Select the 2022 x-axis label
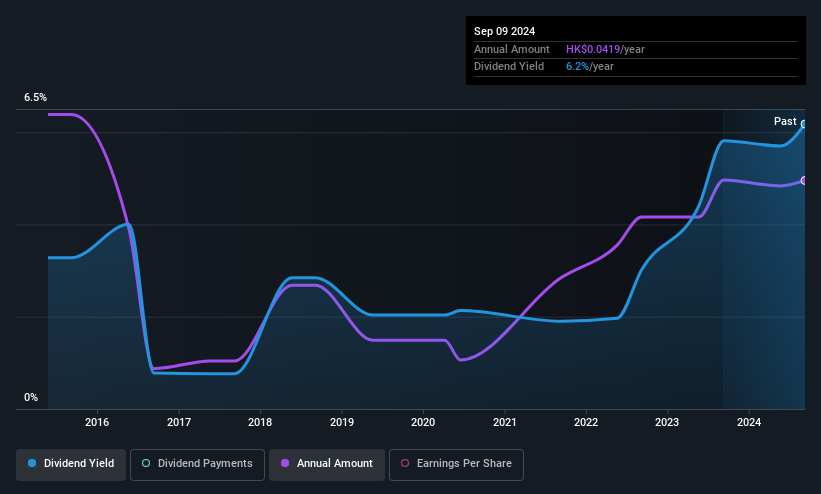Screen dimensions: 821x494 point(586,422)
